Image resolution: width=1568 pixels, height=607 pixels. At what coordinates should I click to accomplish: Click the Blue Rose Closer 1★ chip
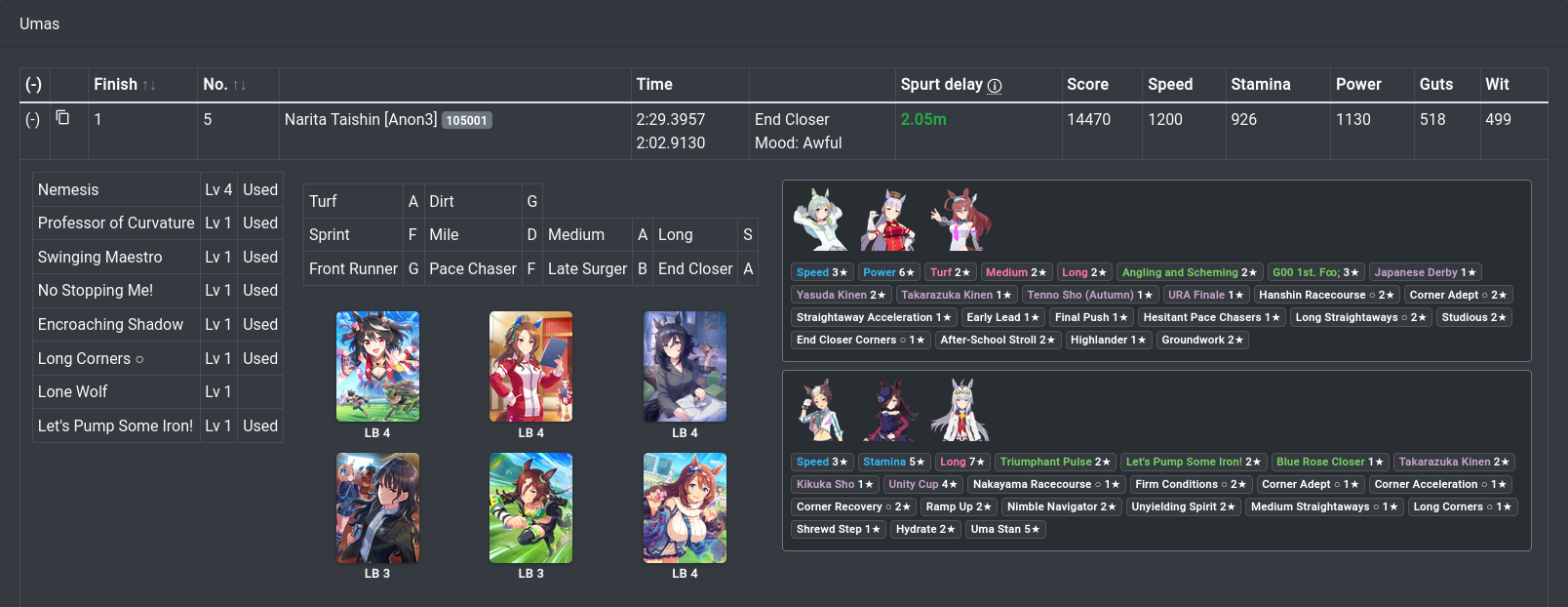coord(1330,462)
